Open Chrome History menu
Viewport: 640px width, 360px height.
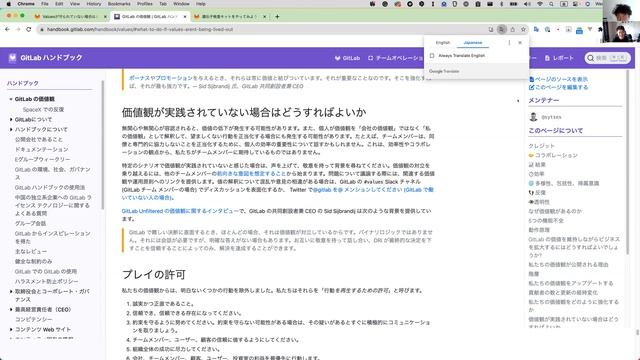click(93, 4)
